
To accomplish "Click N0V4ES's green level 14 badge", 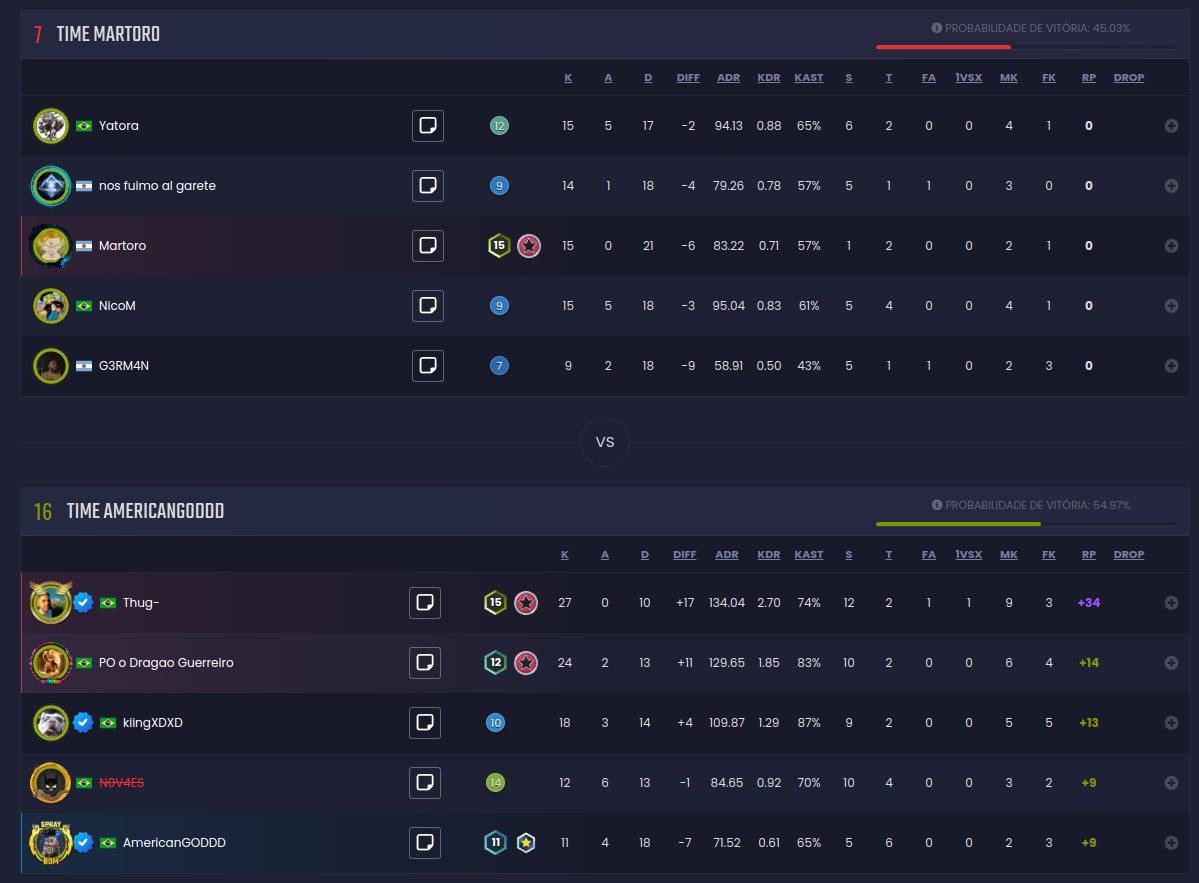I will (497, 782).
